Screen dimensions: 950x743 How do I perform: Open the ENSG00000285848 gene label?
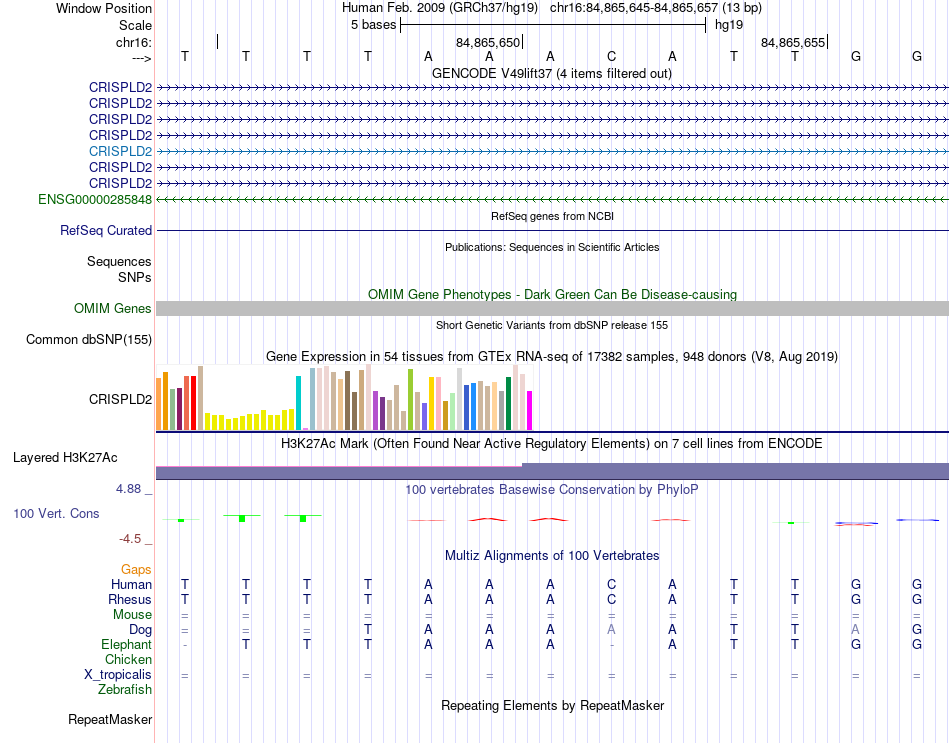[95, 199]
